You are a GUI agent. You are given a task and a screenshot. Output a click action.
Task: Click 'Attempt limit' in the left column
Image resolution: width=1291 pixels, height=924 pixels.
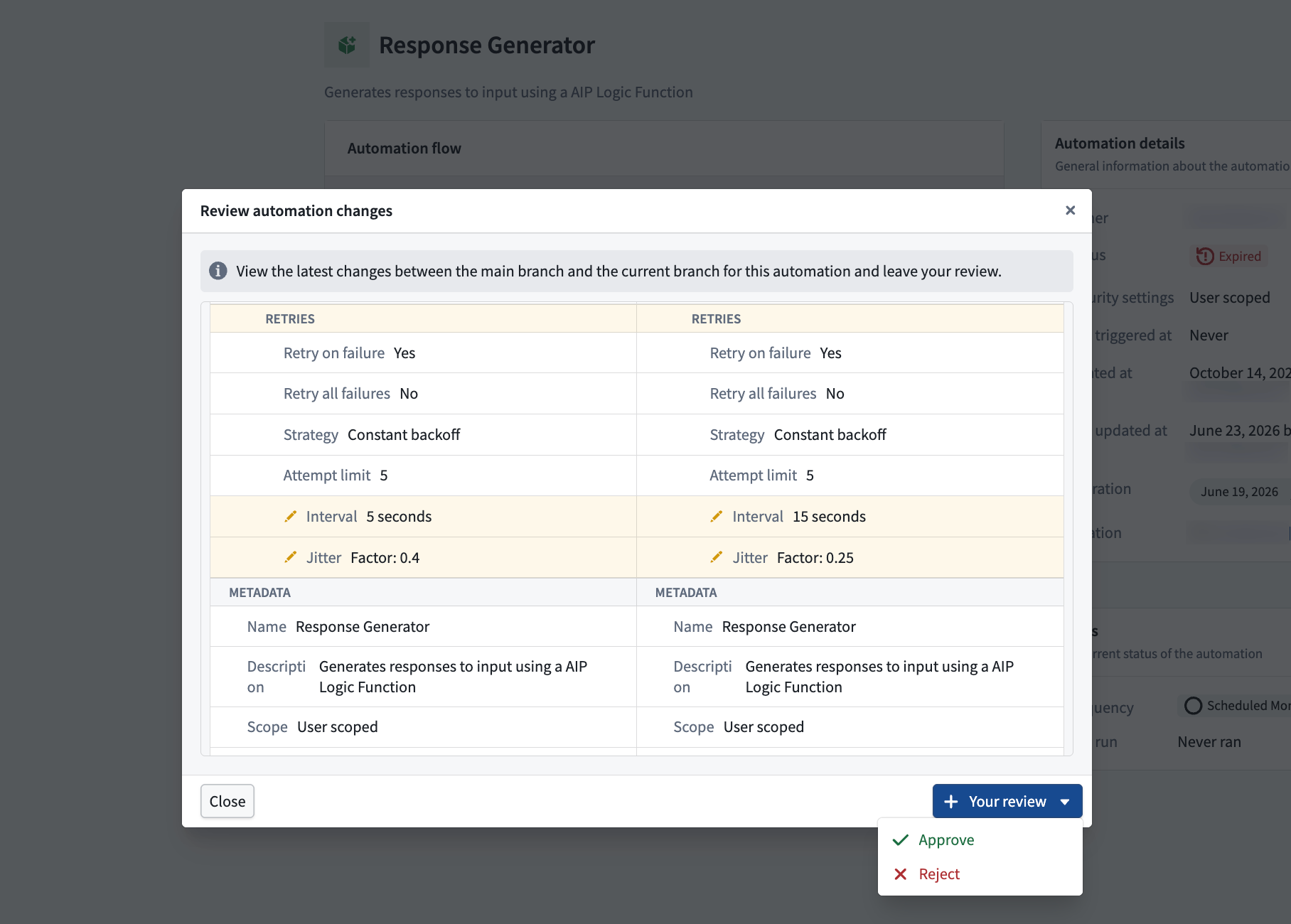pyautogui.click(x=327, y=476)
